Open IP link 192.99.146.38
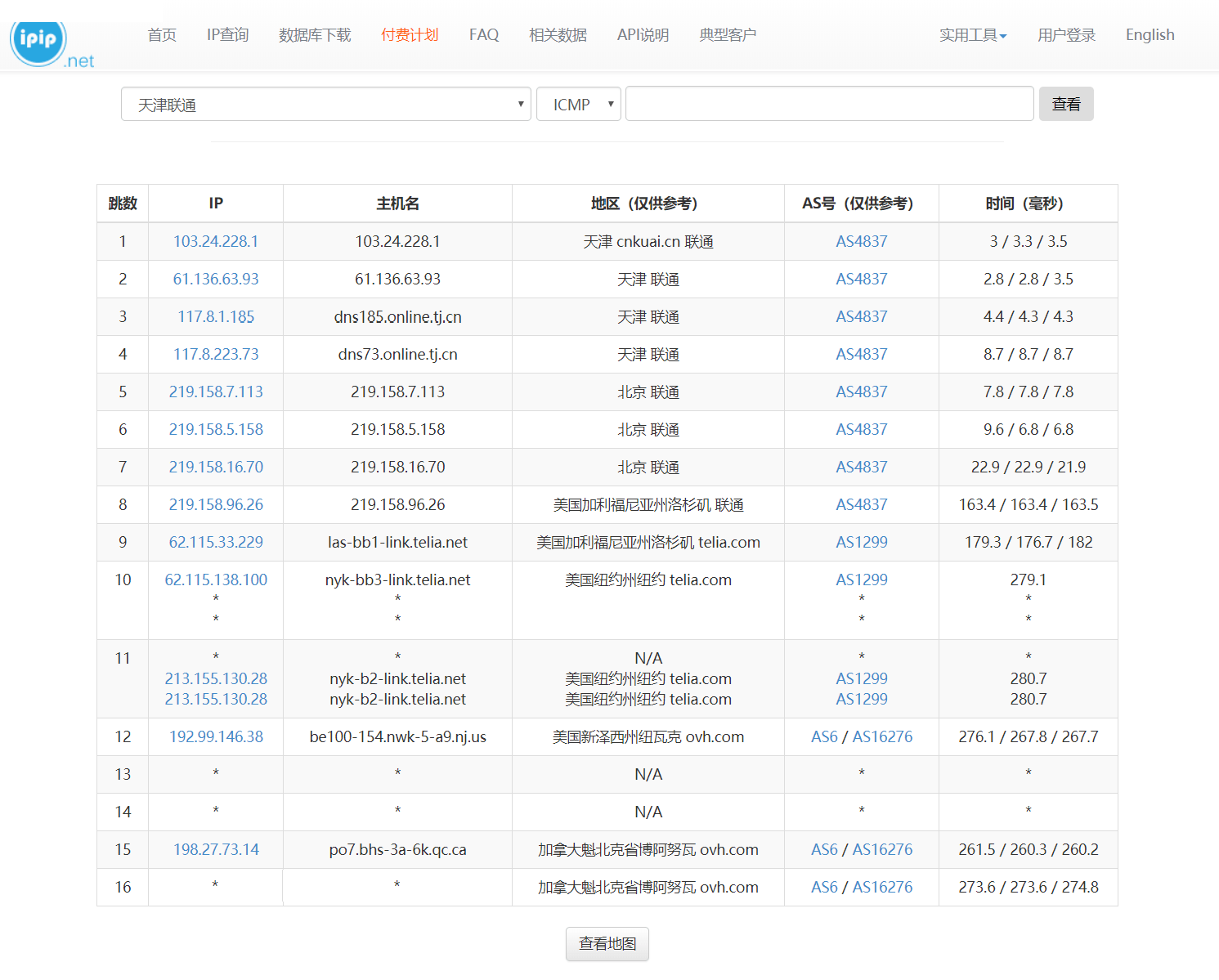This screenshot has height=980, width=1219. click(x=216, y=737)
